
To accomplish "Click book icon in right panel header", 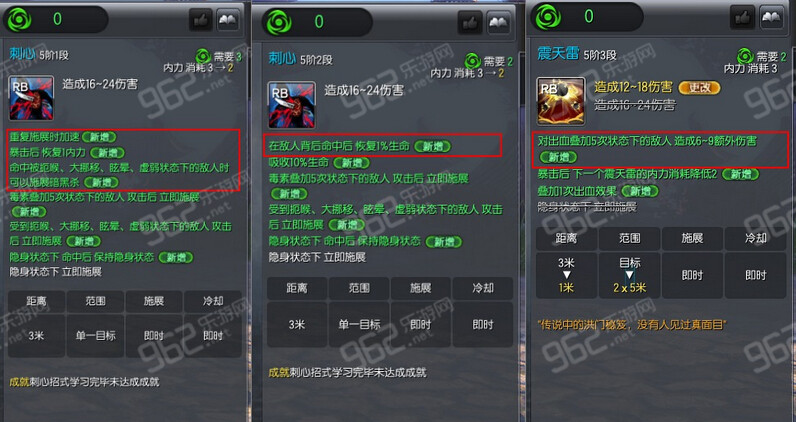I will [771, 18].
